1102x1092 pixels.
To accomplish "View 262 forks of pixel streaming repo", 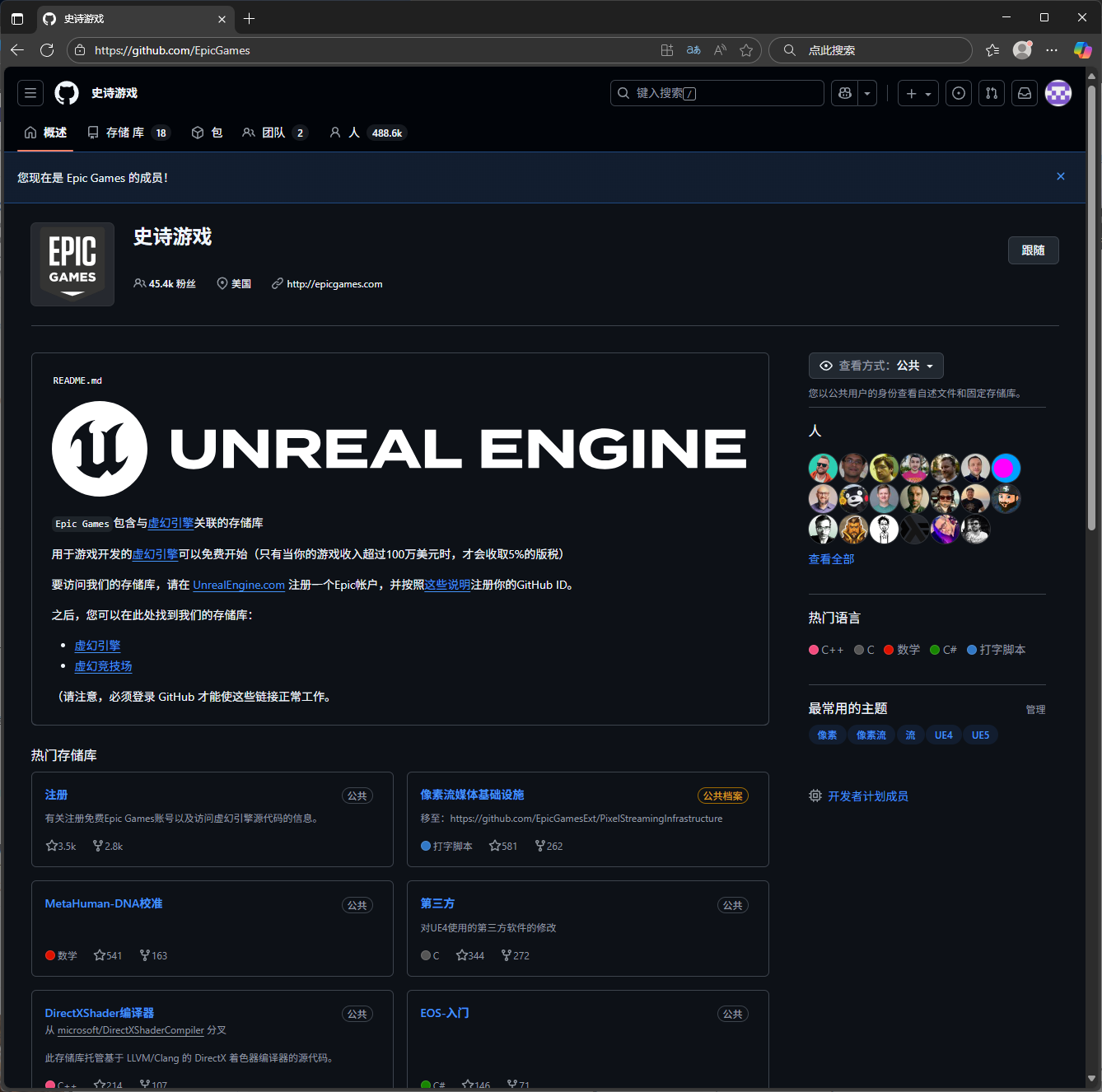I will pos(549,846).
